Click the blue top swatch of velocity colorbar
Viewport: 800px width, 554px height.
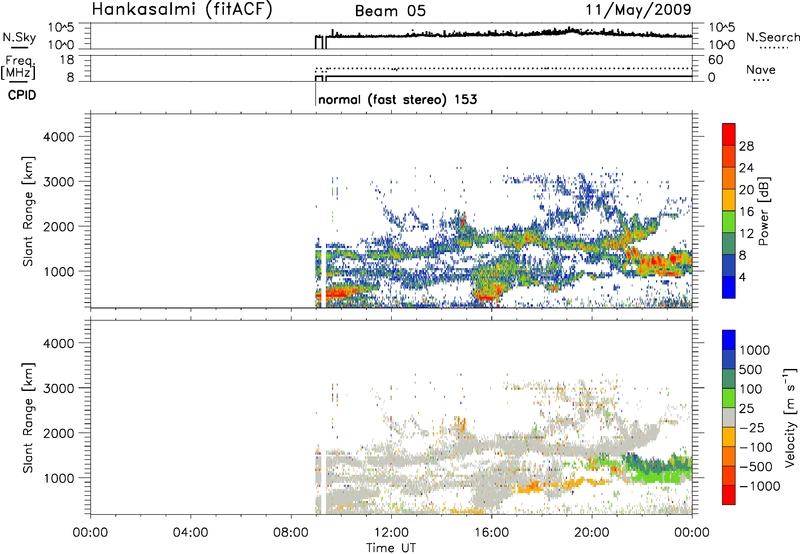(729, 340)
